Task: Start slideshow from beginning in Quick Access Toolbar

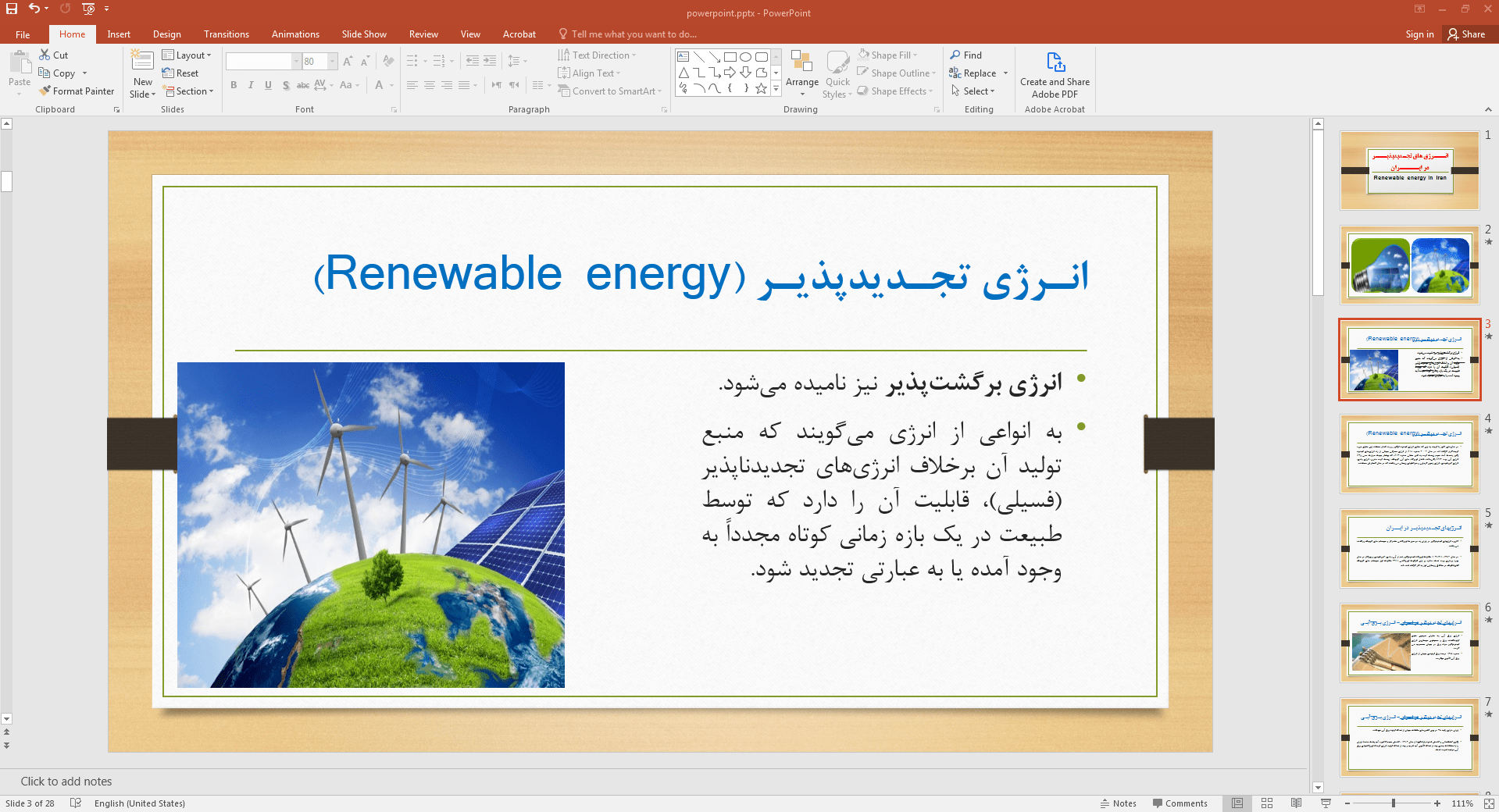Action: pyautogui.click(x=88, y=9)
